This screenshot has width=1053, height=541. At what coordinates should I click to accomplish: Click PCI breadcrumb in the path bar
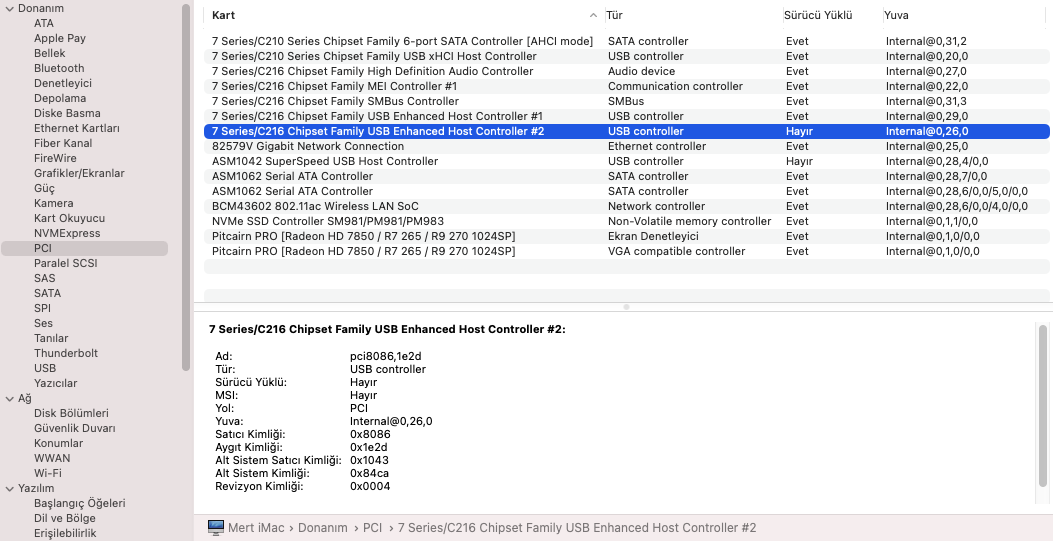372,527
